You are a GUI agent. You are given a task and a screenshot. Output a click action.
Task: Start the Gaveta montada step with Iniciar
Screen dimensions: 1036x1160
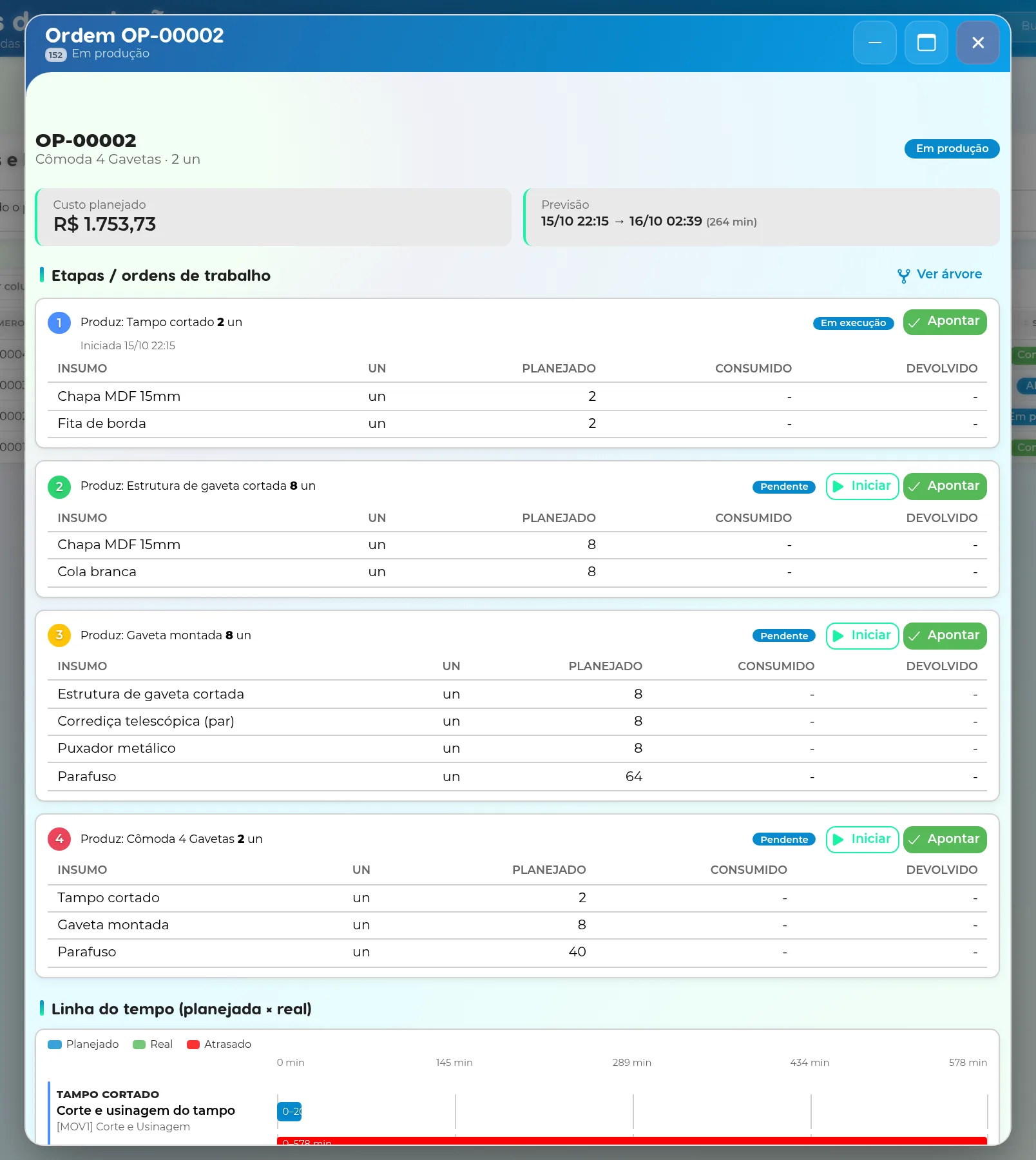[x=862, y=636]
